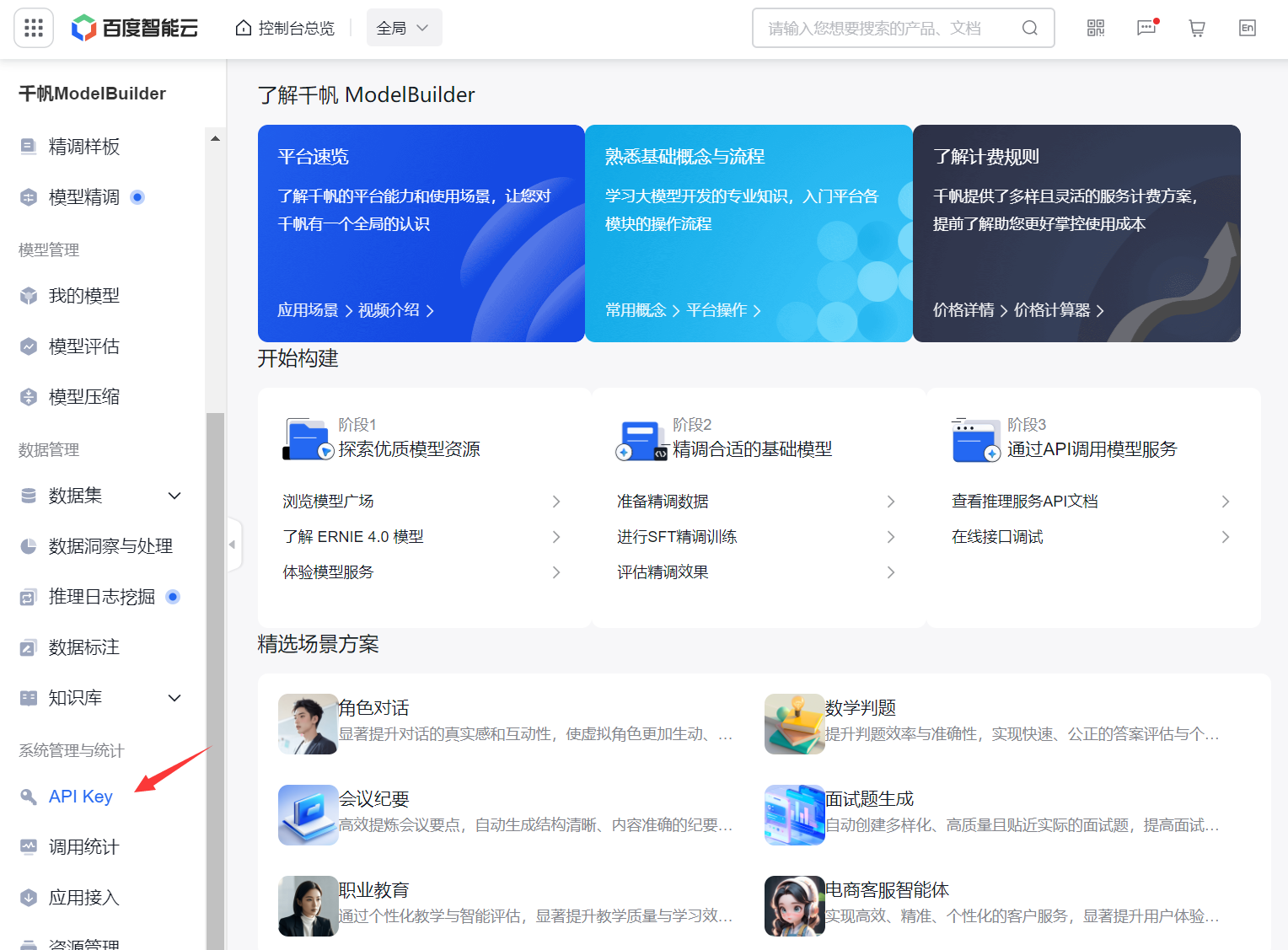This screenshot has width=1288, height=950.
Task: Open 数据标注 in the sidebar
Action: click(84, 647)
